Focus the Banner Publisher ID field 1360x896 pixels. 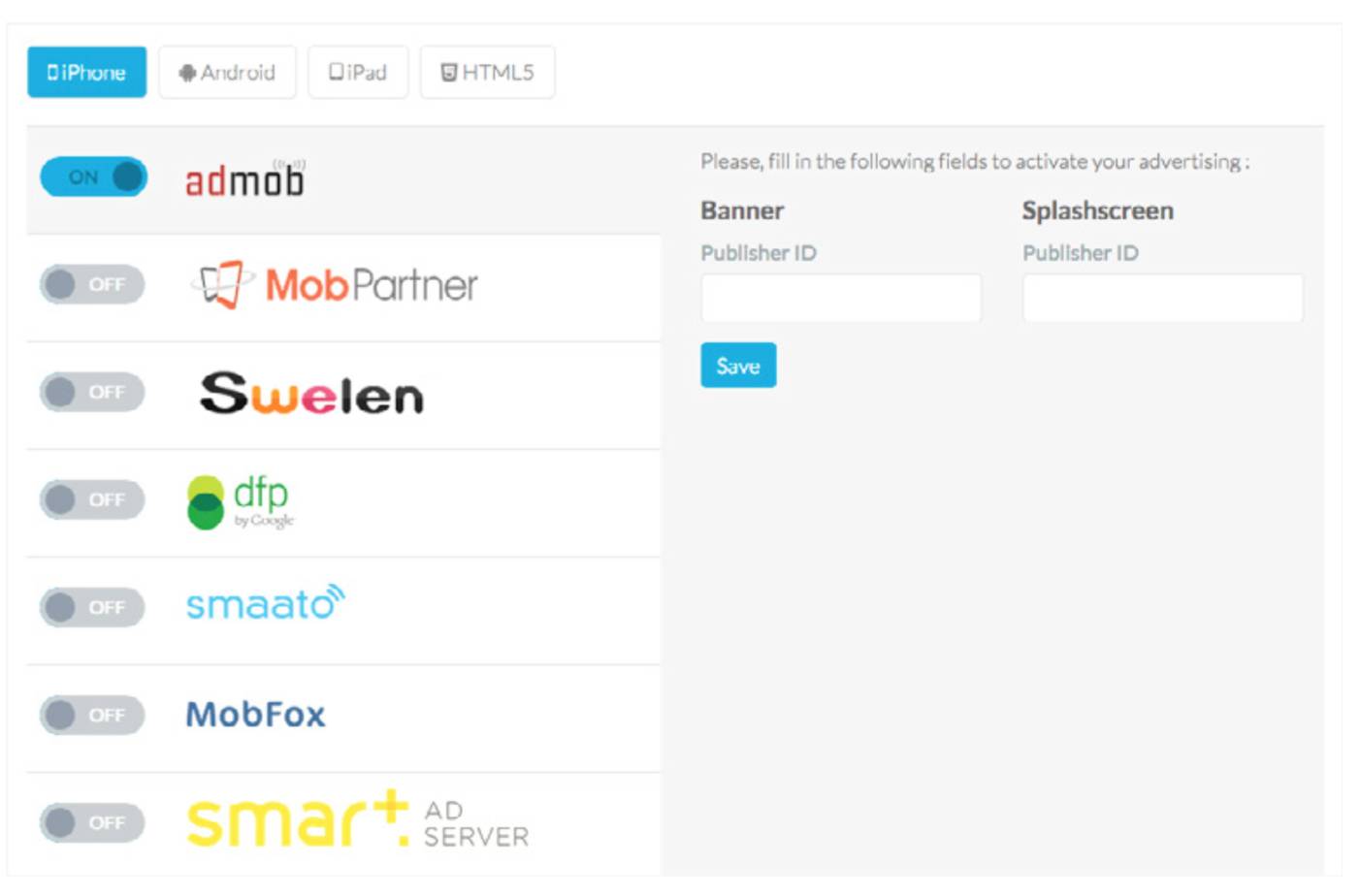(x=841, y=298)
